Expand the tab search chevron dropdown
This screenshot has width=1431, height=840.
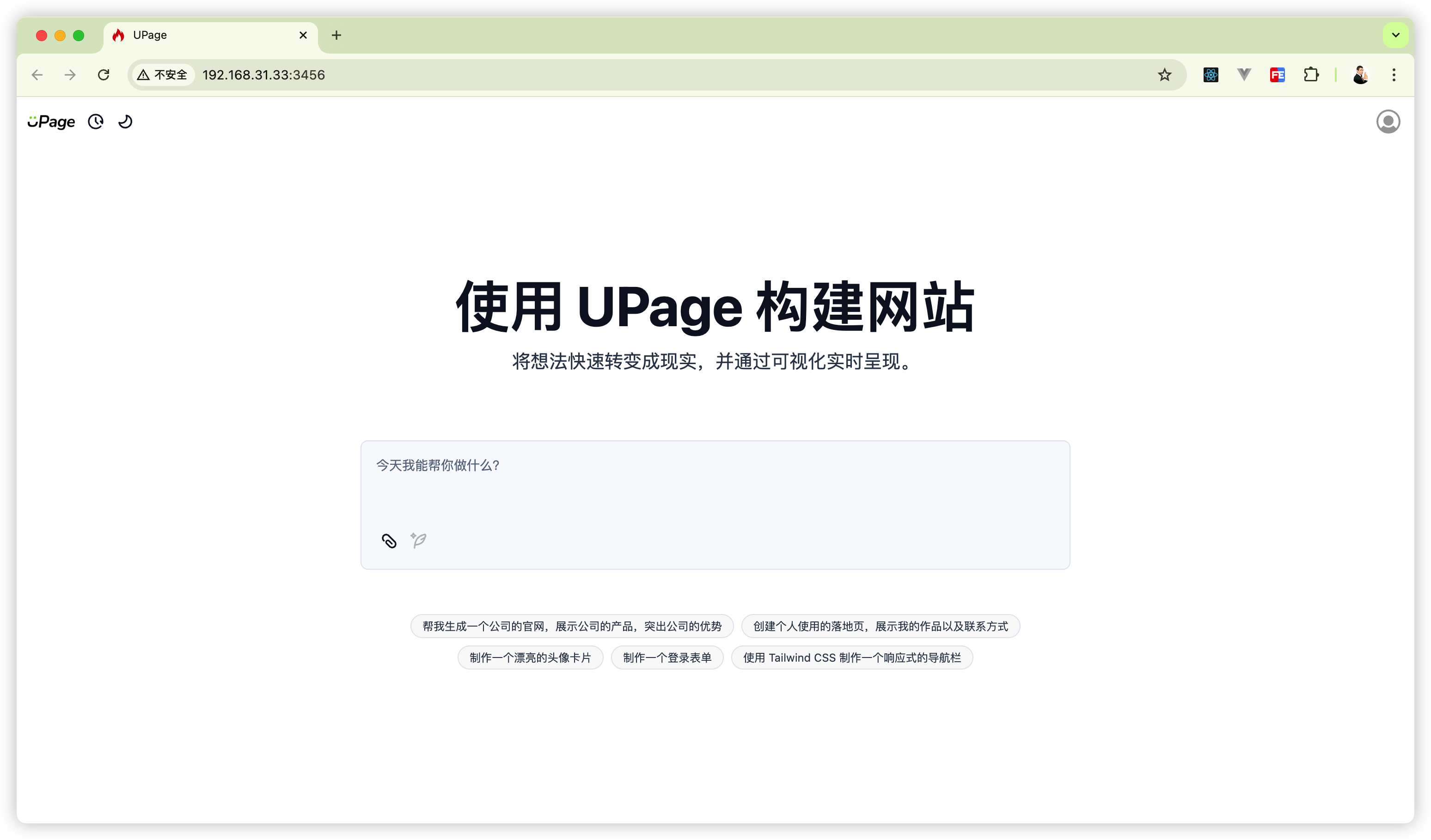1395,35
